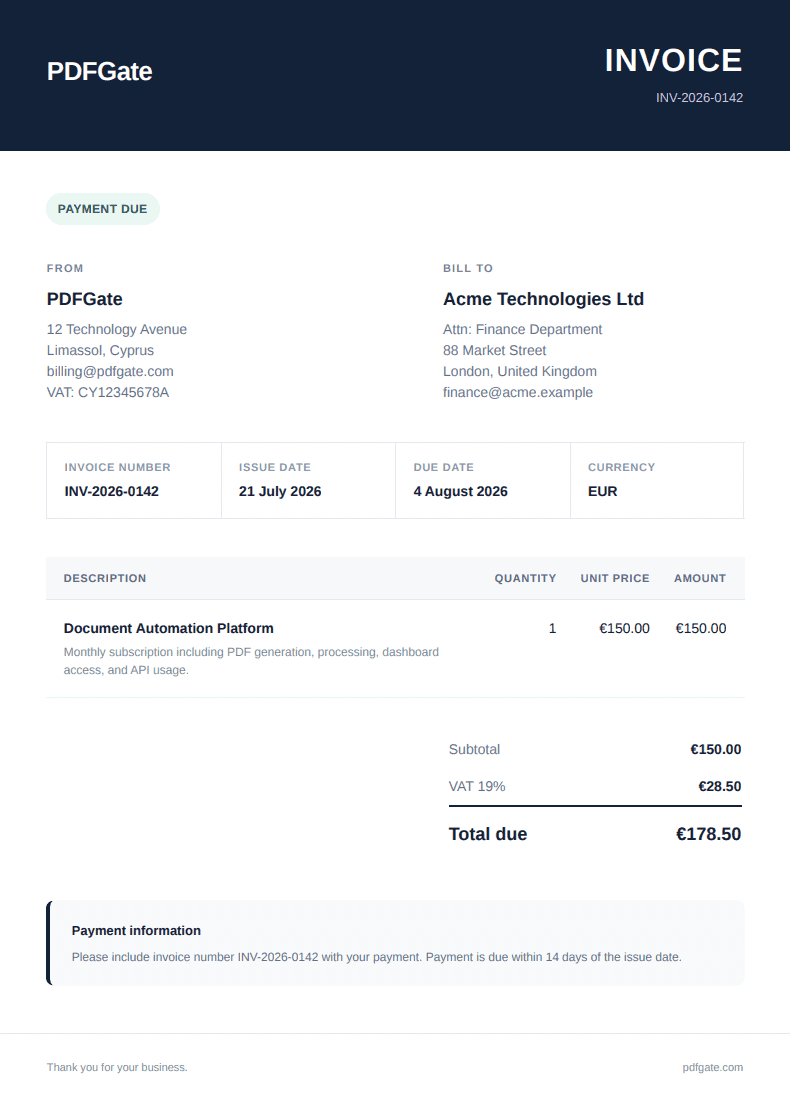
Task: Click the BILL TO label
Action: [468, 268]
